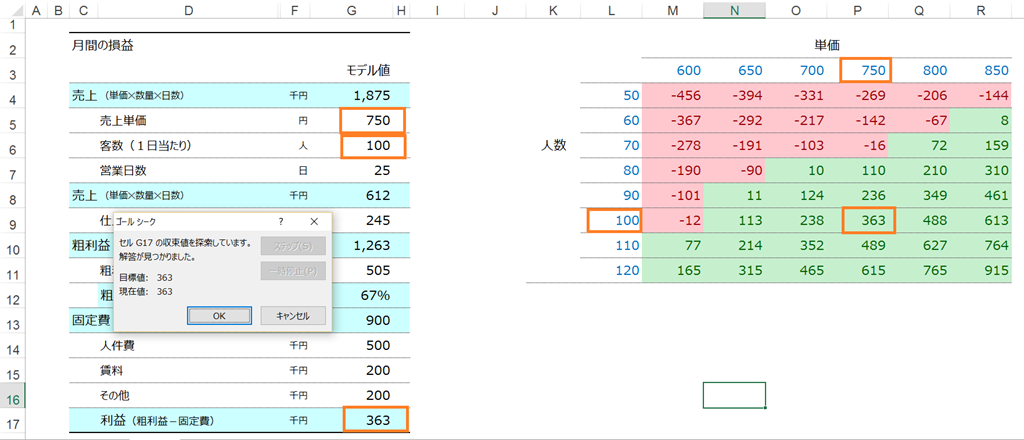Select column D header

pos(189,9)
